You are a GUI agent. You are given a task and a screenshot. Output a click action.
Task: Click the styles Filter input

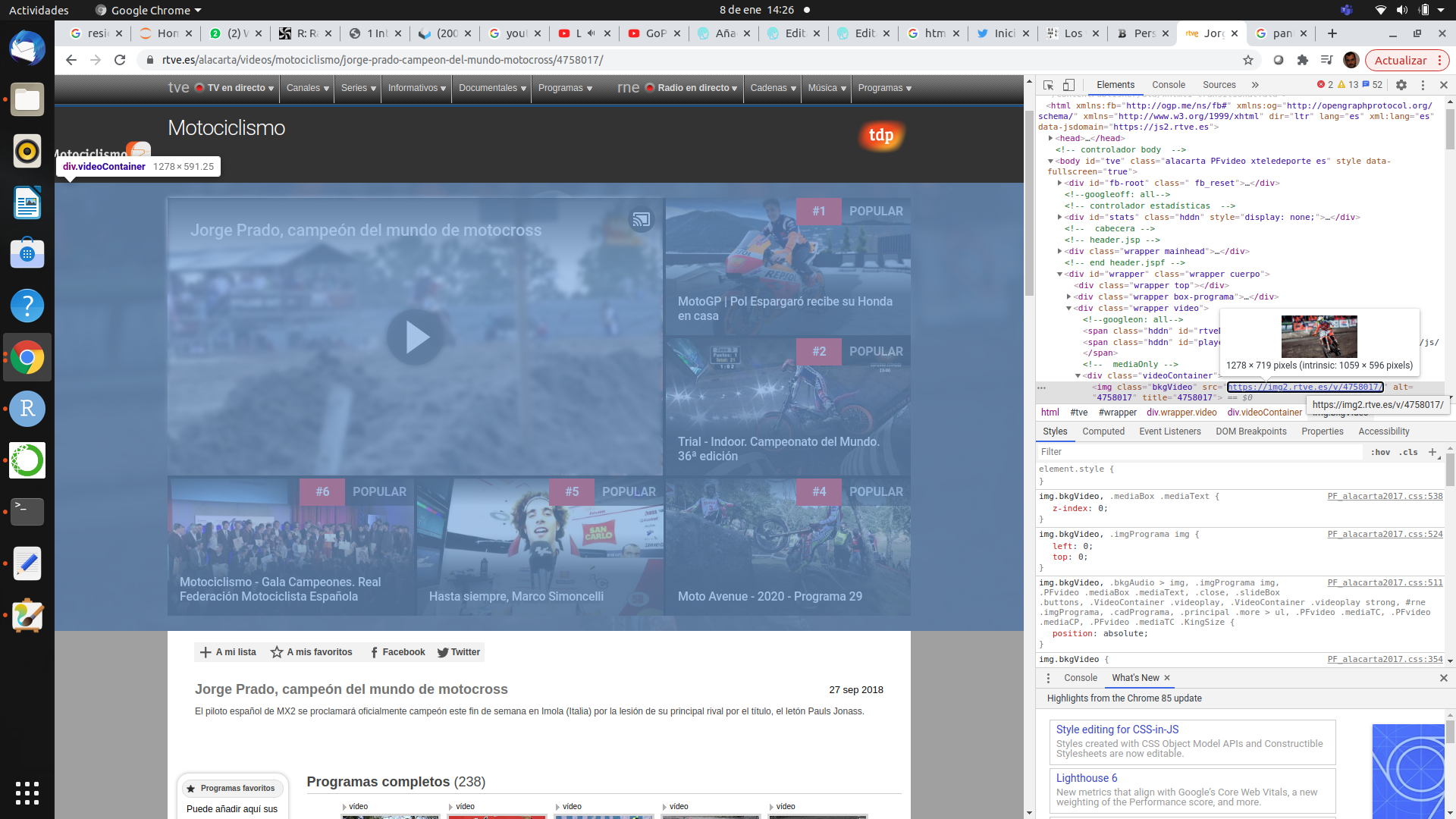(x=1200, y=452)
